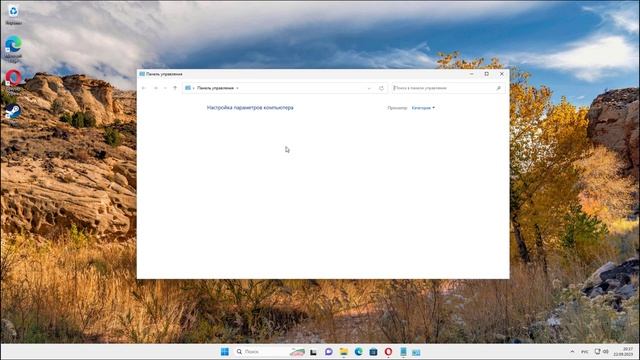Viewport: 640px width, 360px height.
Task: Launch Microsoft Edge from the taskbar
Action: [x=358, y=352]
